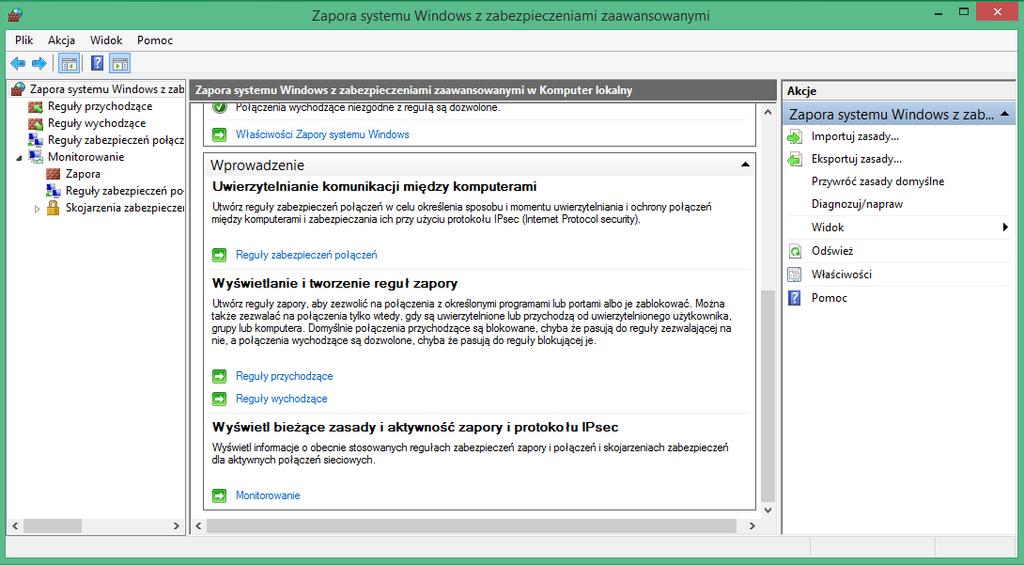Click the Właściwości icon in the Akcje pane
Image resolution: width=1024 pixels, height=565 pixels.
pyautogui.click(x=795, y=274)
